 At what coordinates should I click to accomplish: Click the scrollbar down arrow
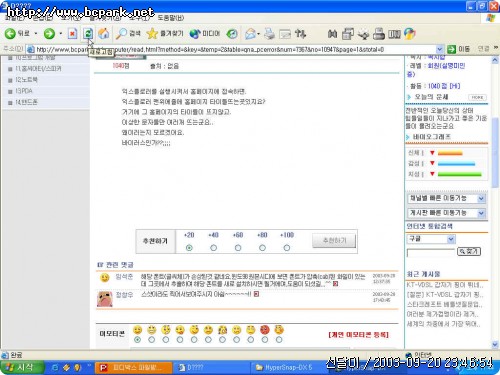[x=495, y=344]
